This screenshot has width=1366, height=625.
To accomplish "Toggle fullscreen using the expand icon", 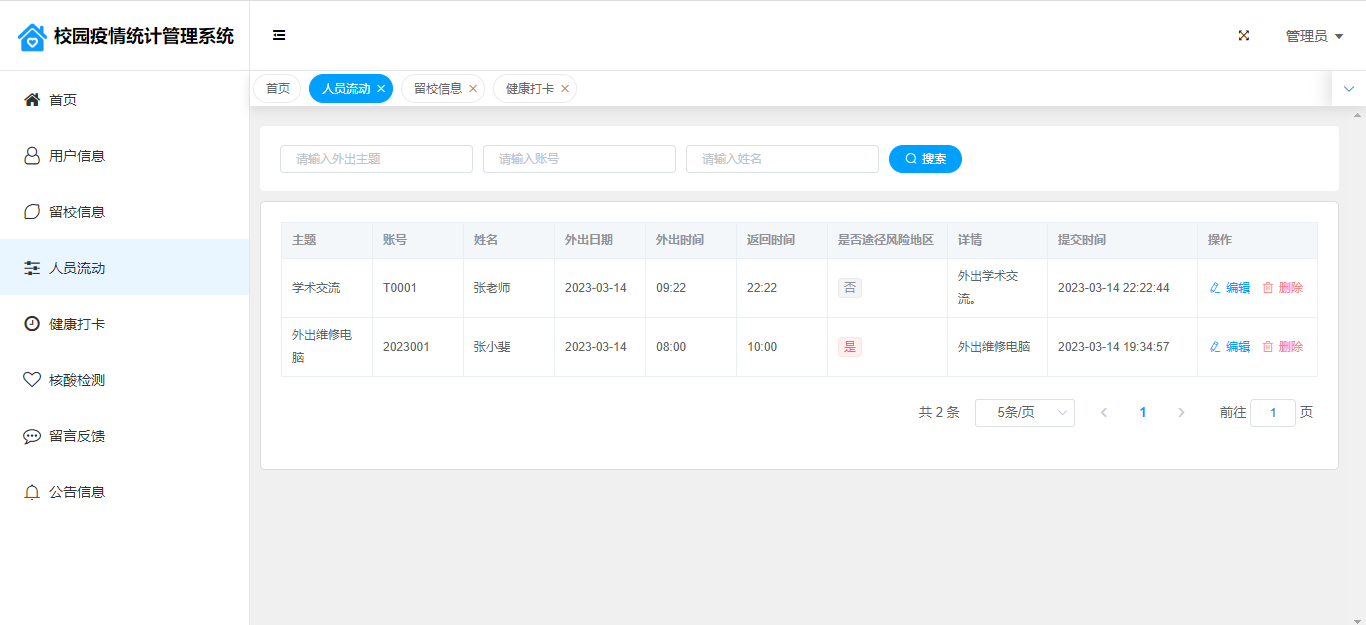I will (1244, 35).
